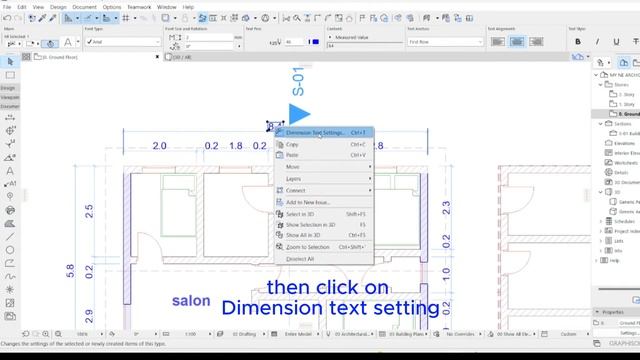Toggle the grid snap icon

click(126, 18)
